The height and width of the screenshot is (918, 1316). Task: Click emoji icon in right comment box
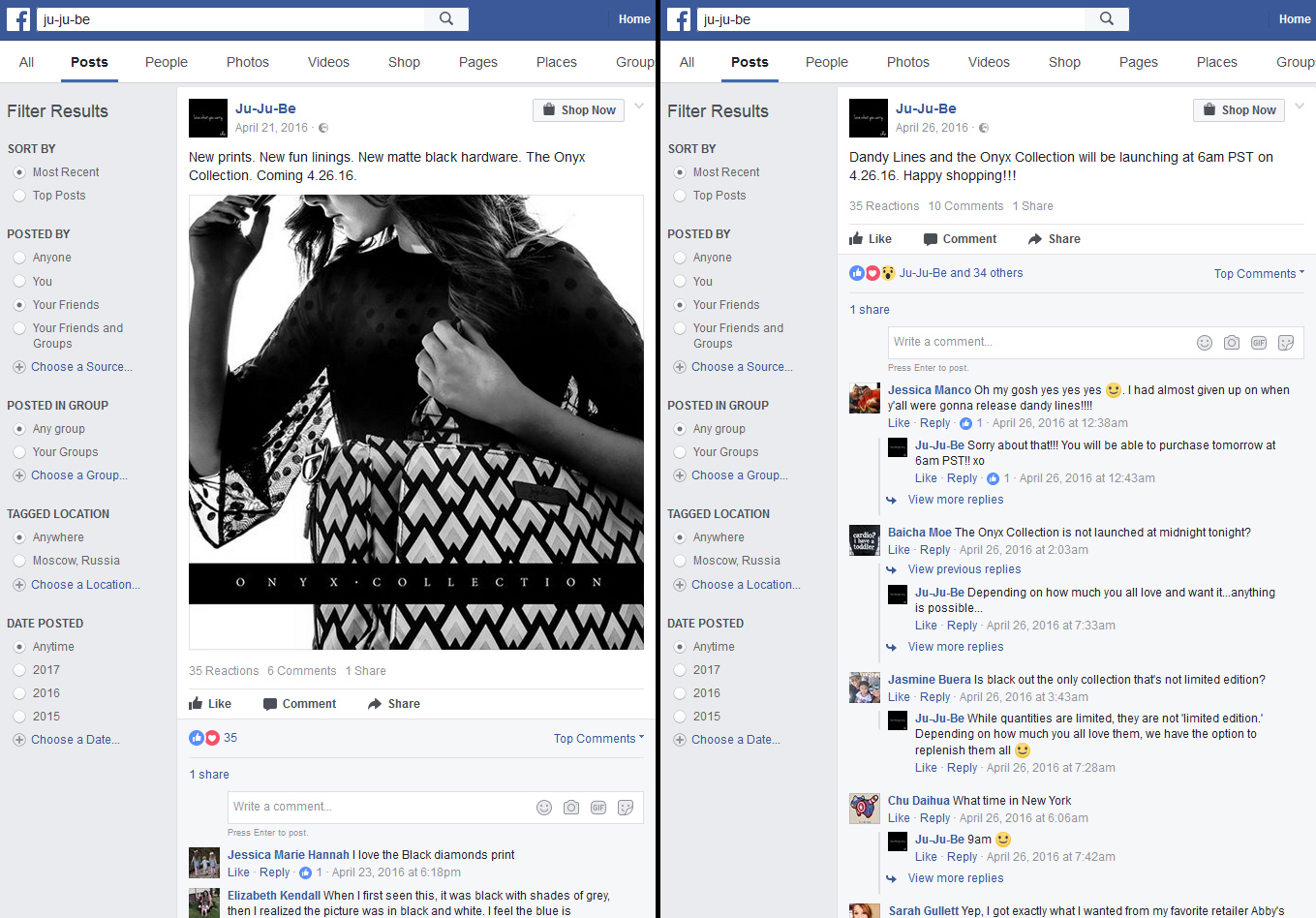coord(1205,343)
